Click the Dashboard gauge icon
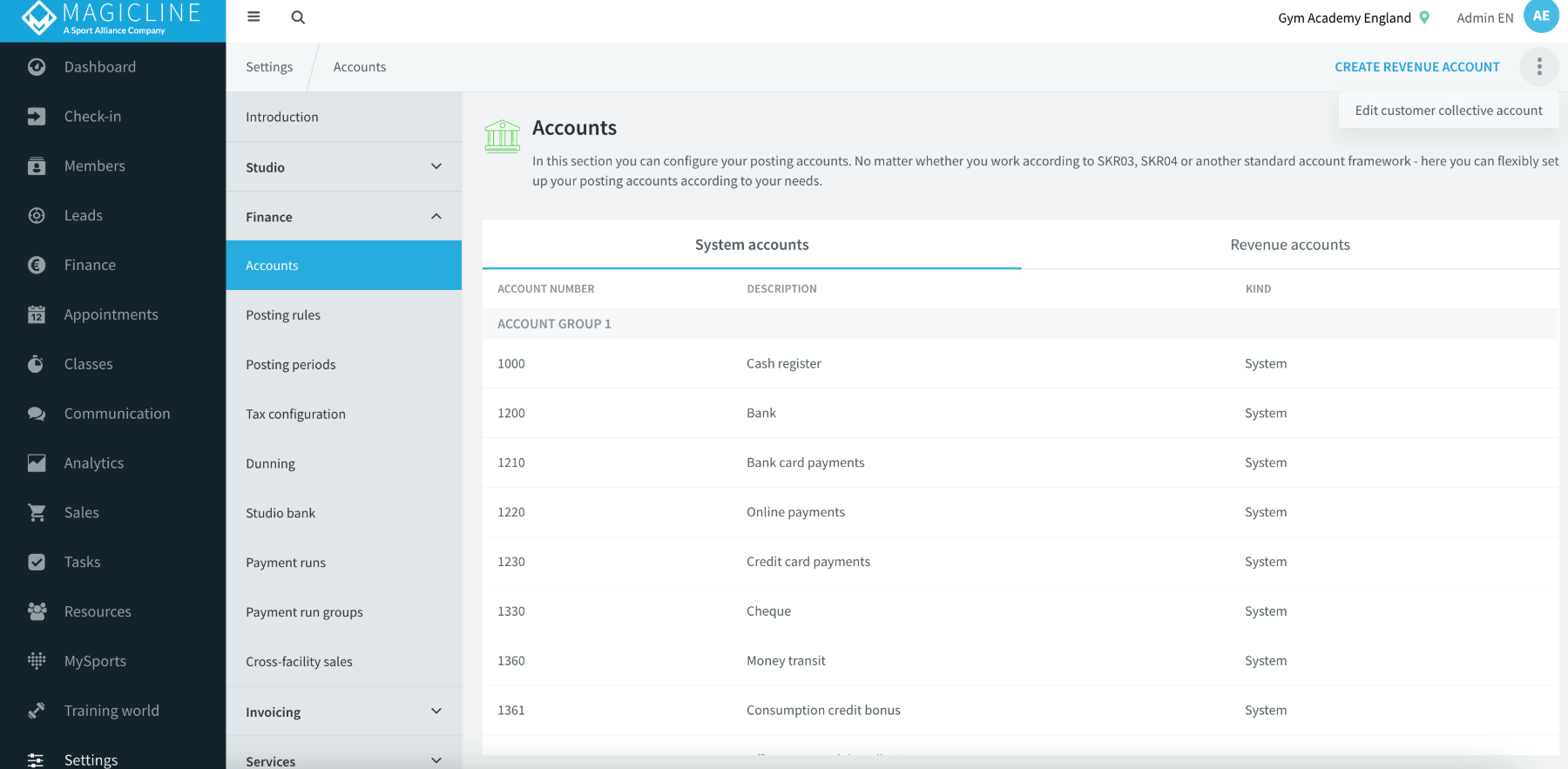 (37, 67)
